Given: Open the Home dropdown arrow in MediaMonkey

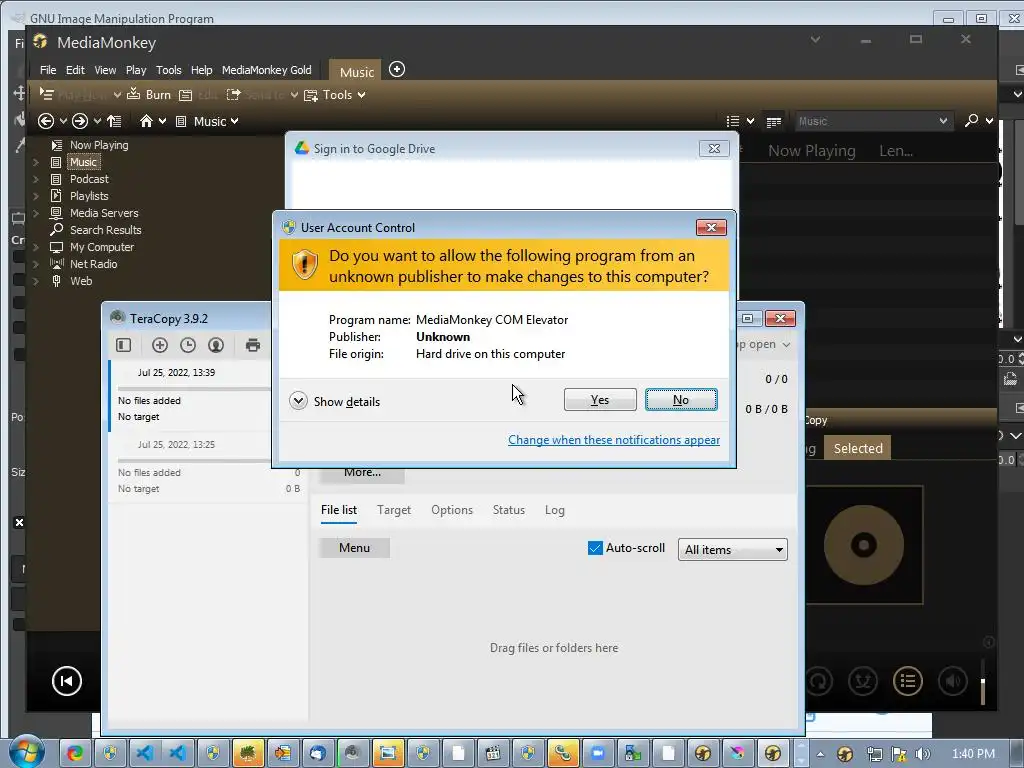Looking at the screenshot, I should pyautogui.click(x=162, y=121).
